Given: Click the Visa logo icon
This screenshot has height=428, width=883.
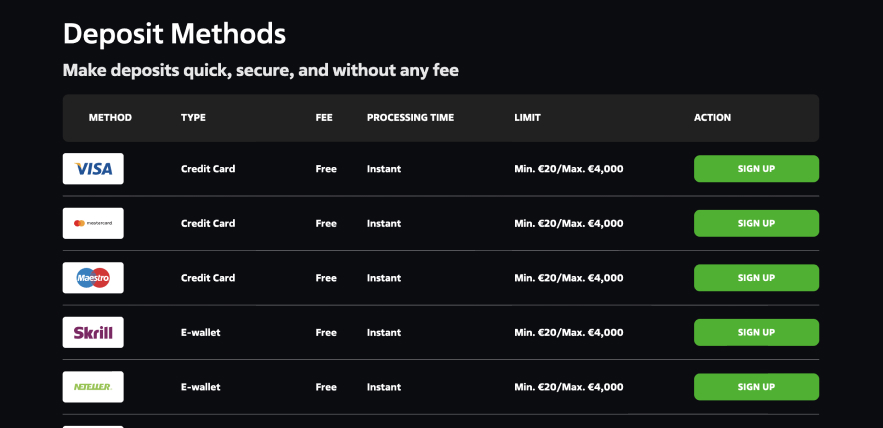Looking at the screenshot, I should tap(93, 169).
